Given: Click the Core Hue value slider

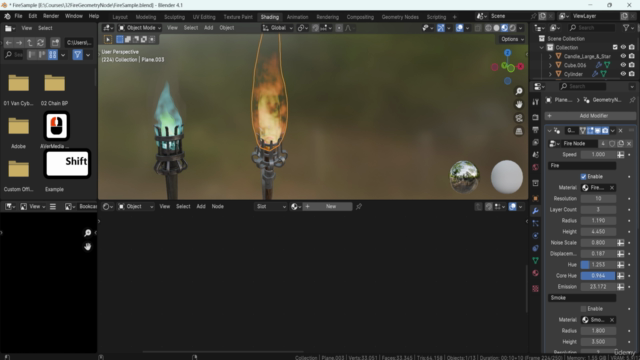Looking at the screenshot, I should point(598,276).
